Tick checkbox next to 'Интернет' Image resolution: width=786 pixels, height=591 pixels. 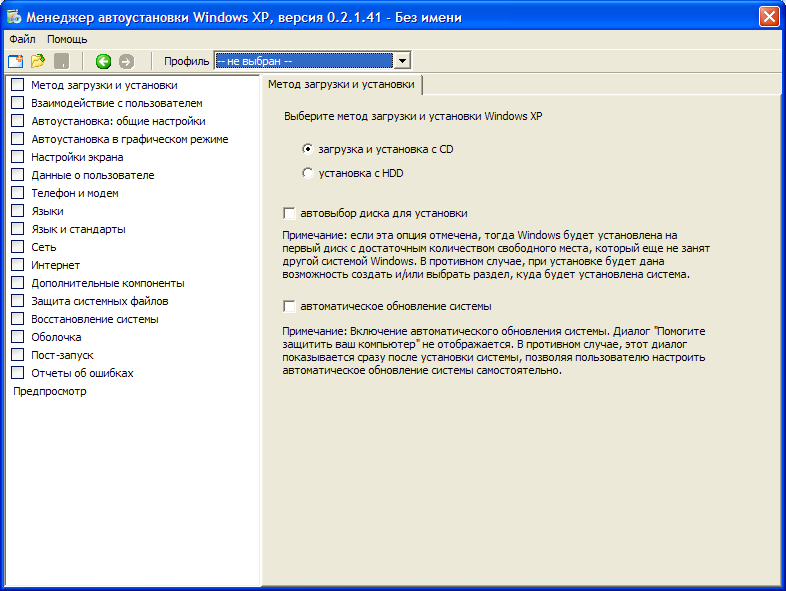point(18,265)
